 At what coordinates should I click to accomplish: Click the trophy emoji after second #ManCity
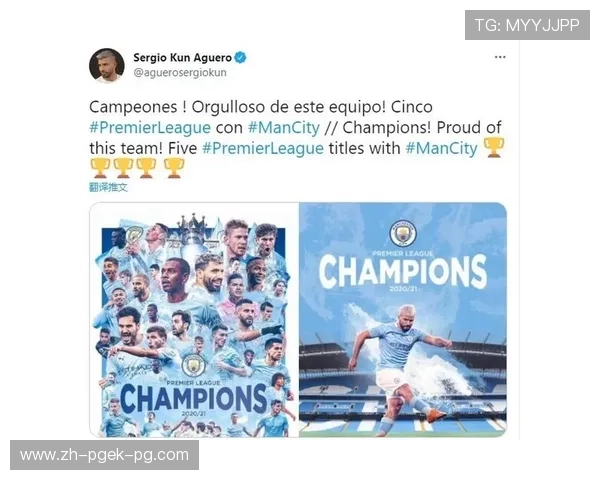(494, 148)
